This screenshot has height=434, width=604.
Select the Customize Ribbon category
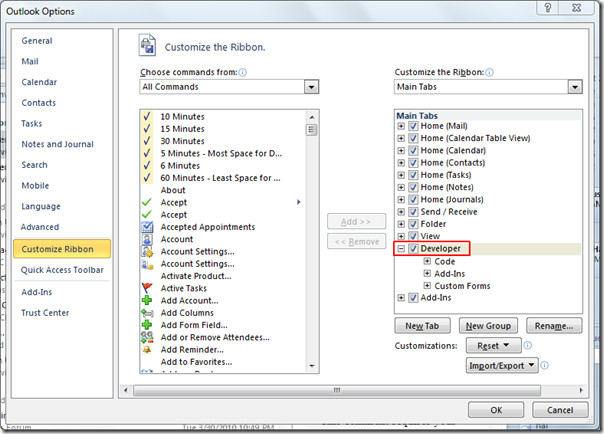pos(62,249)
